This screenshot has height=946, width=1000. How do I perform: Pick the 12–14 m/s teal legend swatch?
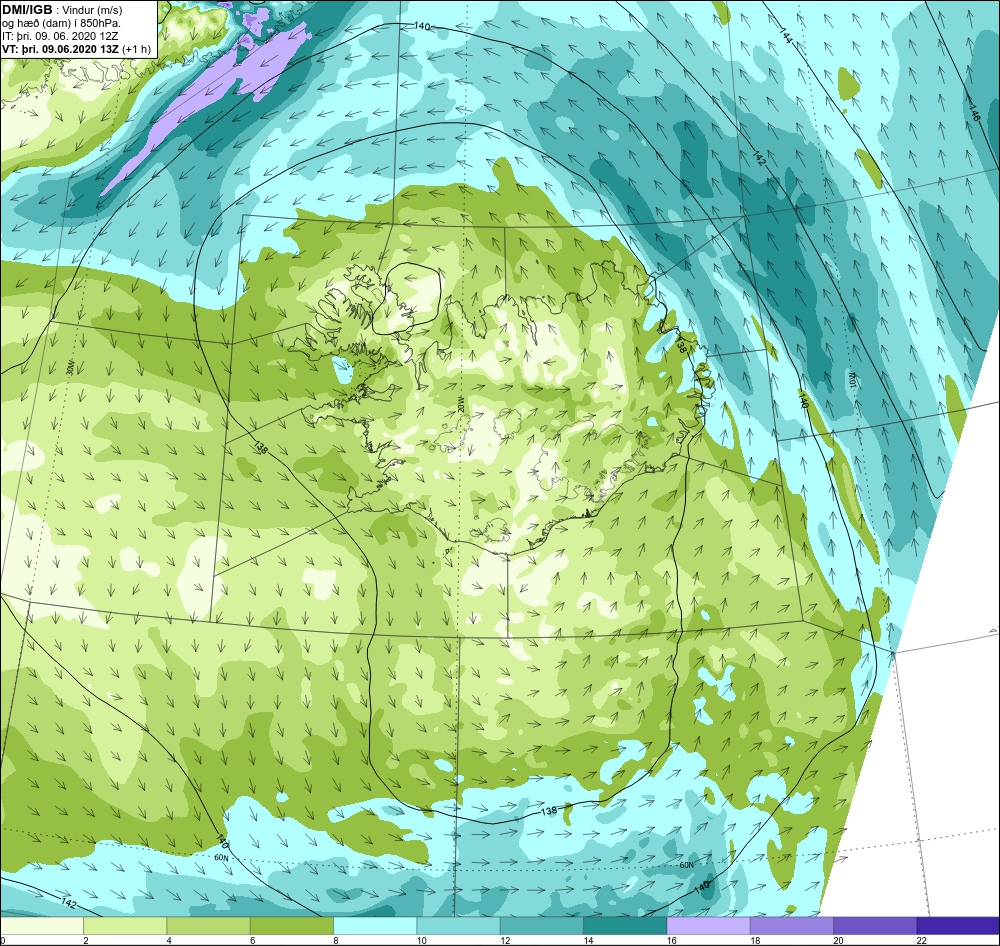[x=541, y=925]
